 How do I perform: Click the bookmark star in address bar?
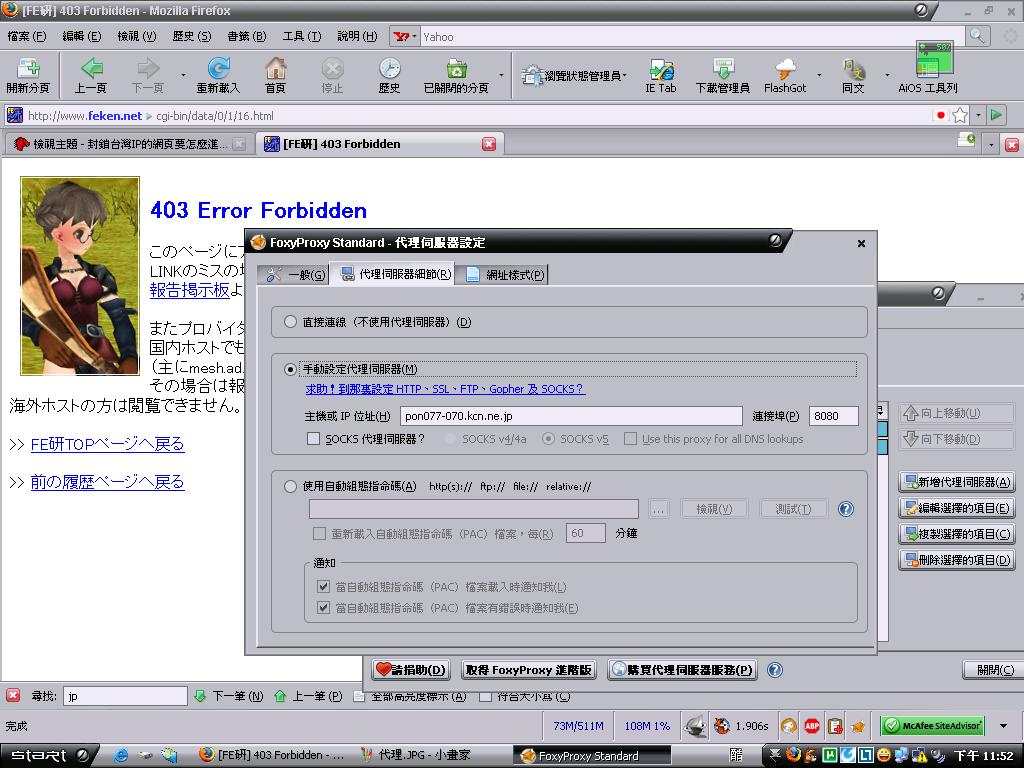pyautogui.click(x=960, y=115)
